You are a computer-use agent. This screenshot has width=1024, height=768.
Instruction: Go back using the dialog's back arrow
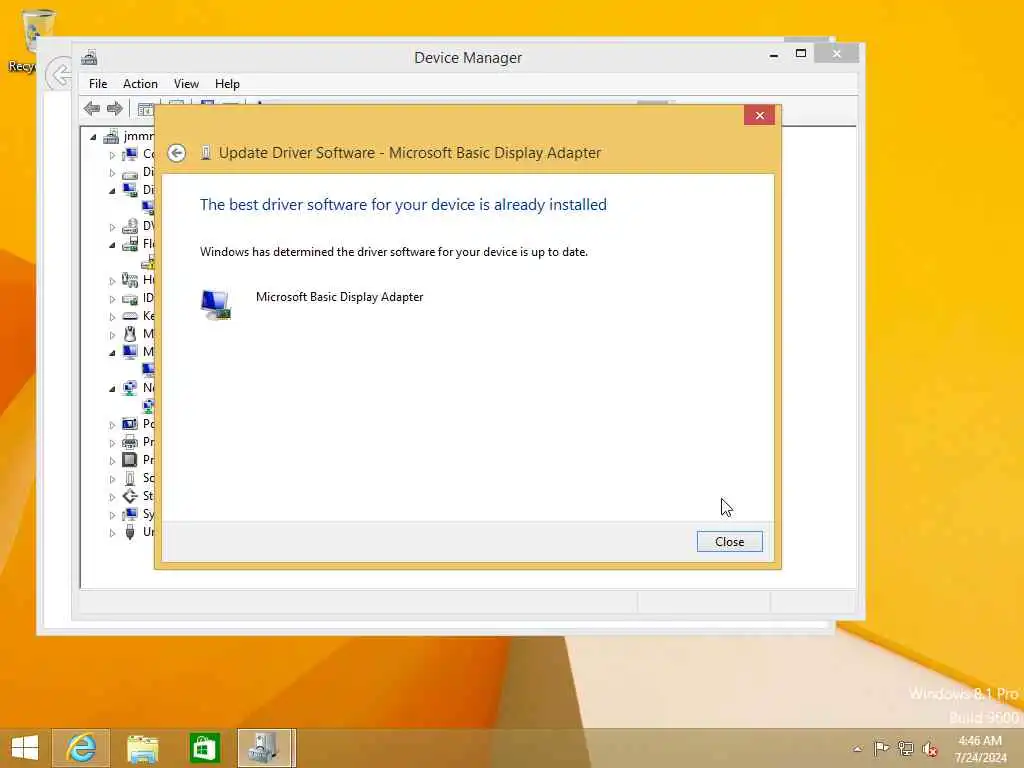coord(176,153)
